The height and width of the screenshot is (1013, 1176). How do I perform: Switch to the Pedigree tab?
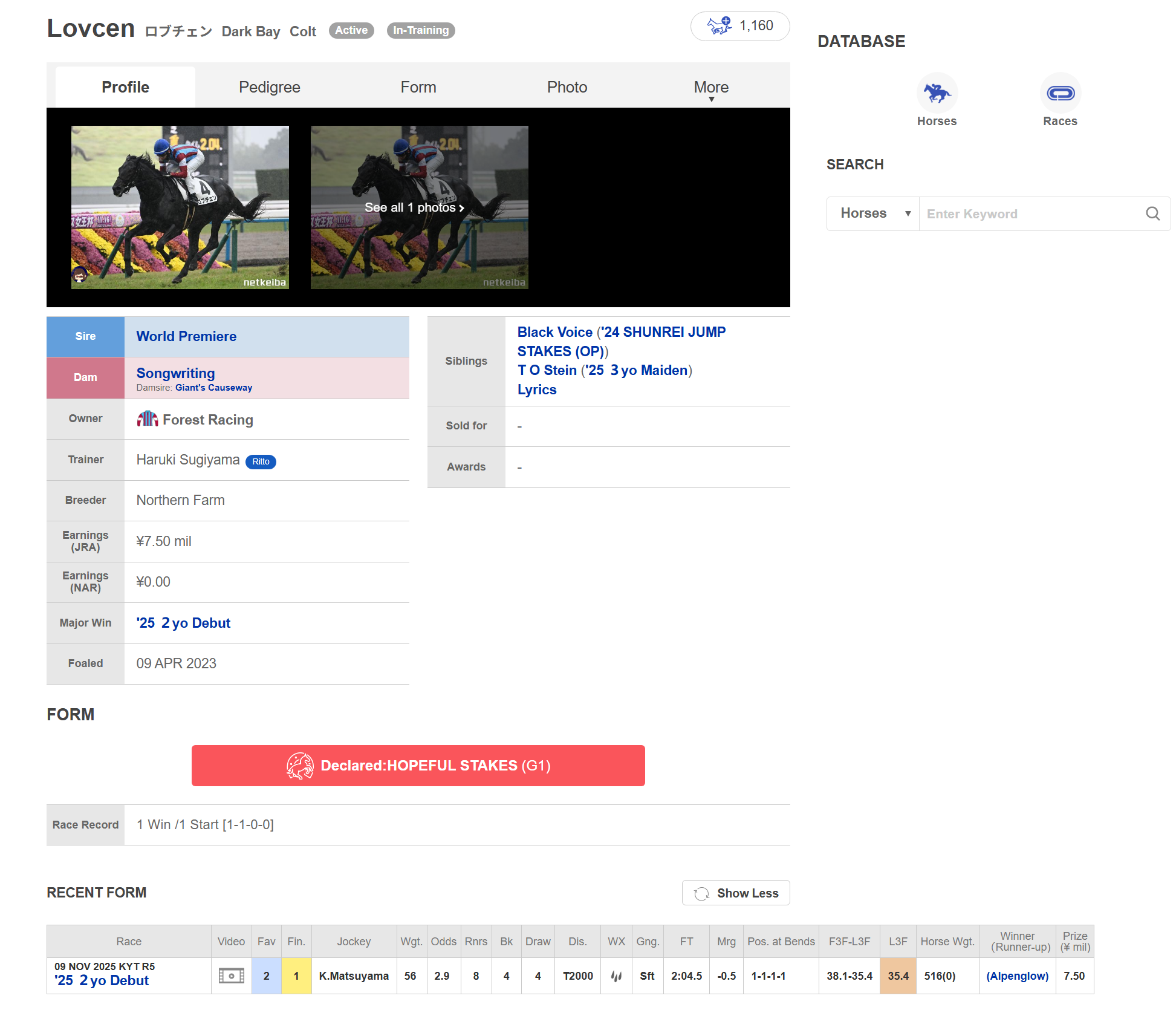269,87
